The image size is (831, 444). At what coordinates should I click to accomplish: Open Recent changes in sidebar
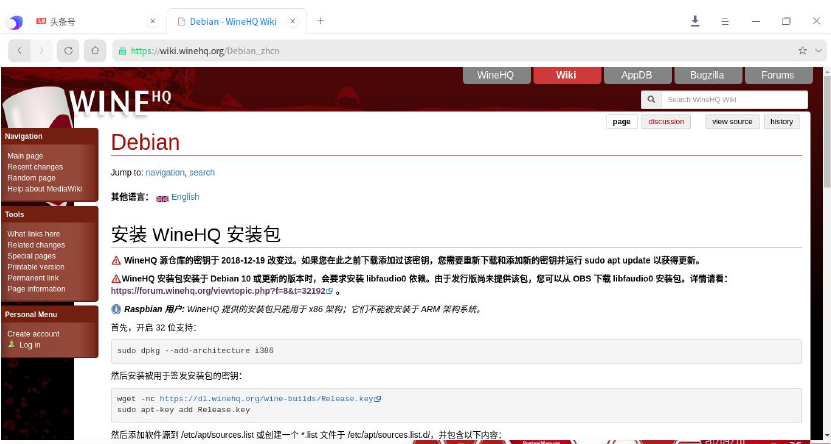click(x=35, y=167)
